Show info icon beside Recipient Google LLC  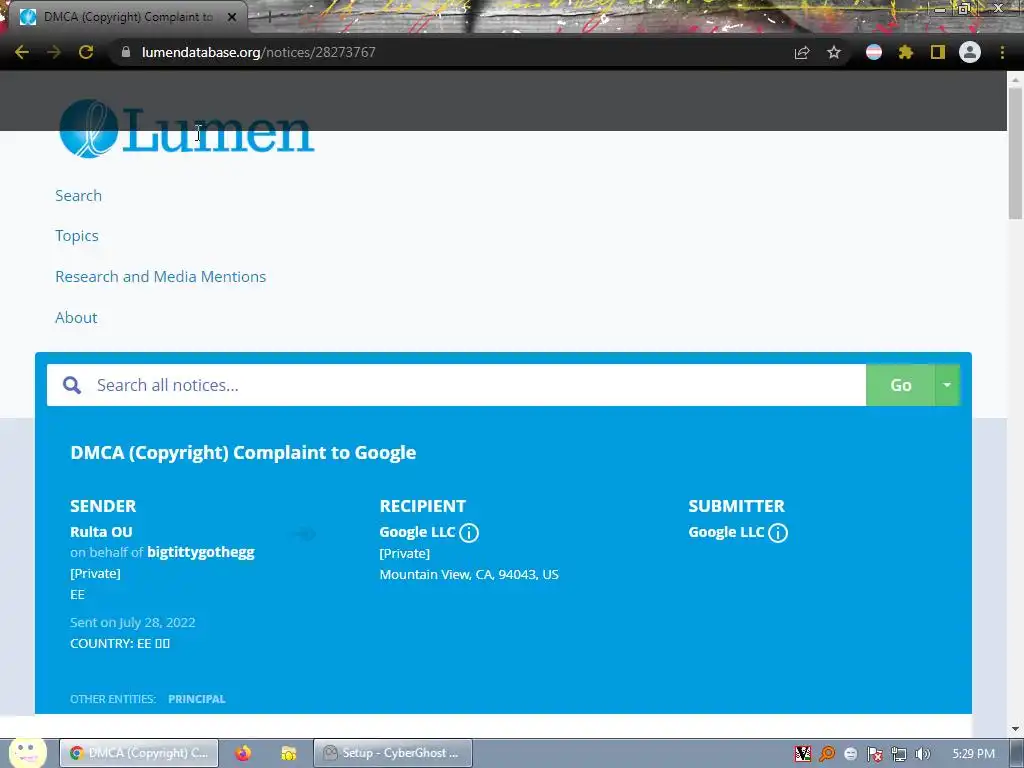[469, 533]
